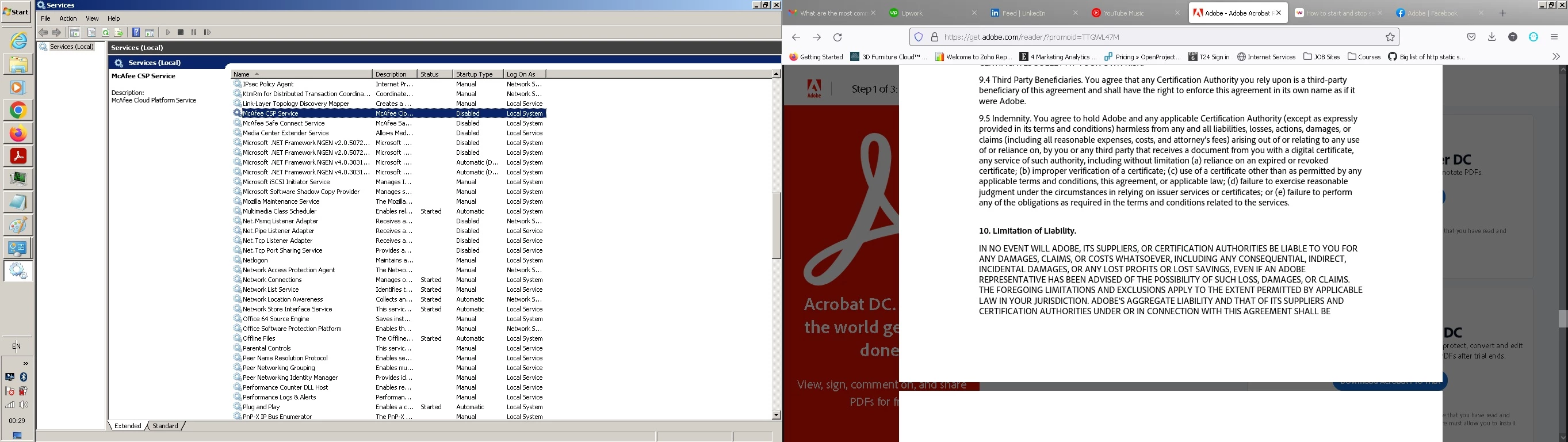Viewport: 1568px width, 442px height.
Task: Open Firefox Downloads panel icon
Action: click(x=1492, y=37)
